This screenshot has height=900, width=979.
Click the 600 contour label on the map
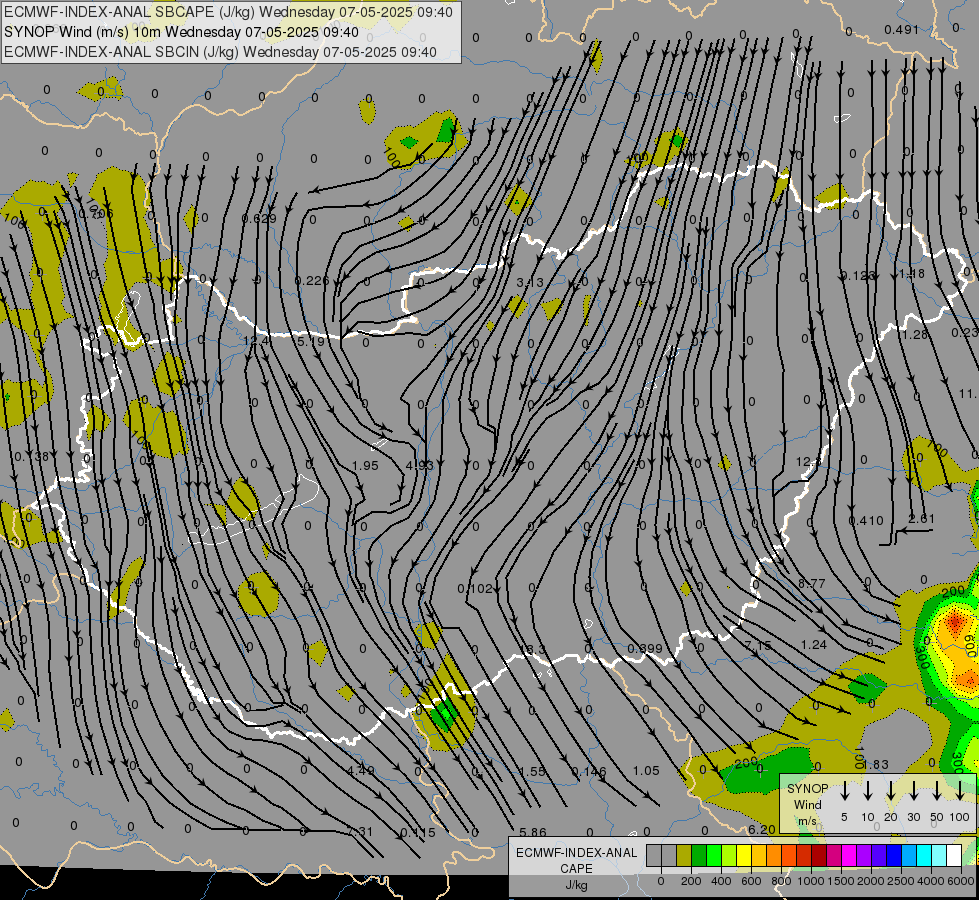(970, 647)
